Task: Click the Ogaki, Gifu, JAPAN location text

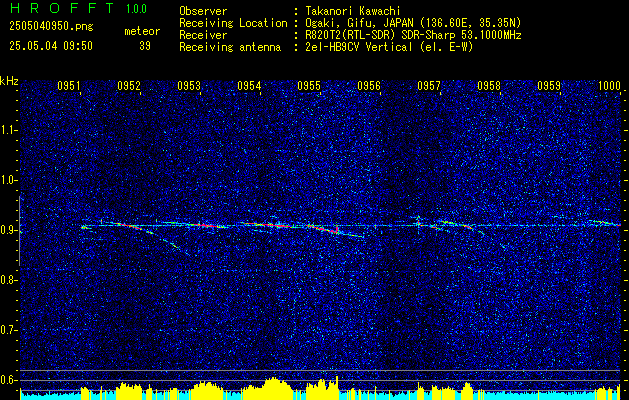Action: point(413,23)
